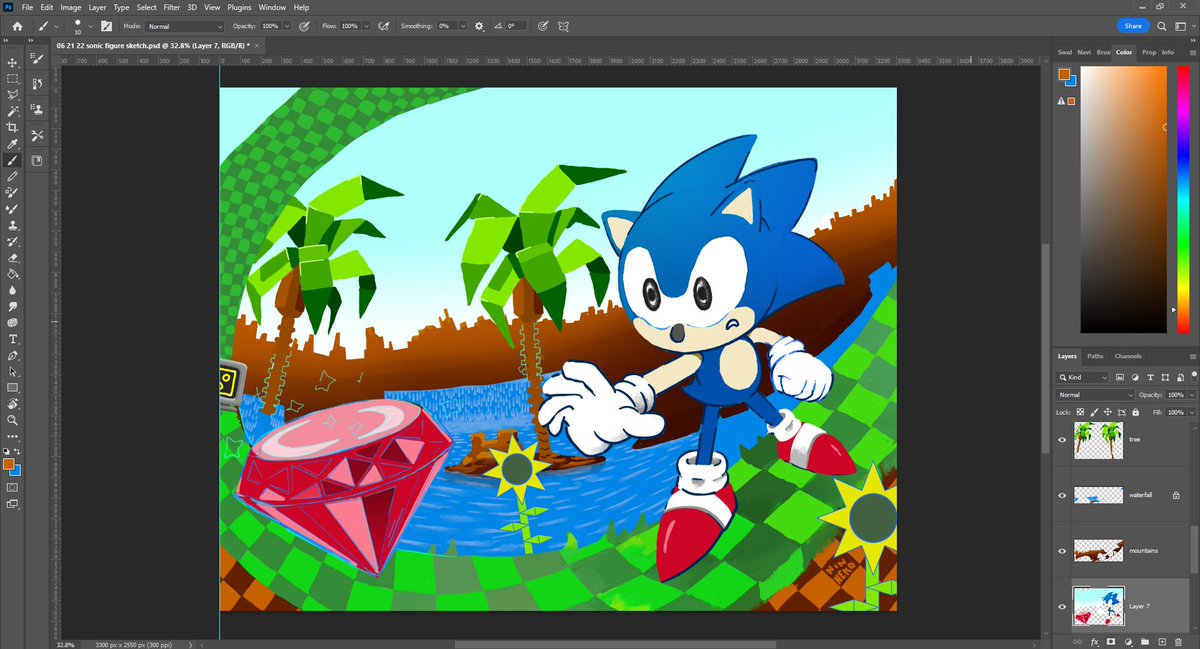Add layer mask at Layers panel bottom
Screen dimensions: 1200x649
tap(1112, 640)
